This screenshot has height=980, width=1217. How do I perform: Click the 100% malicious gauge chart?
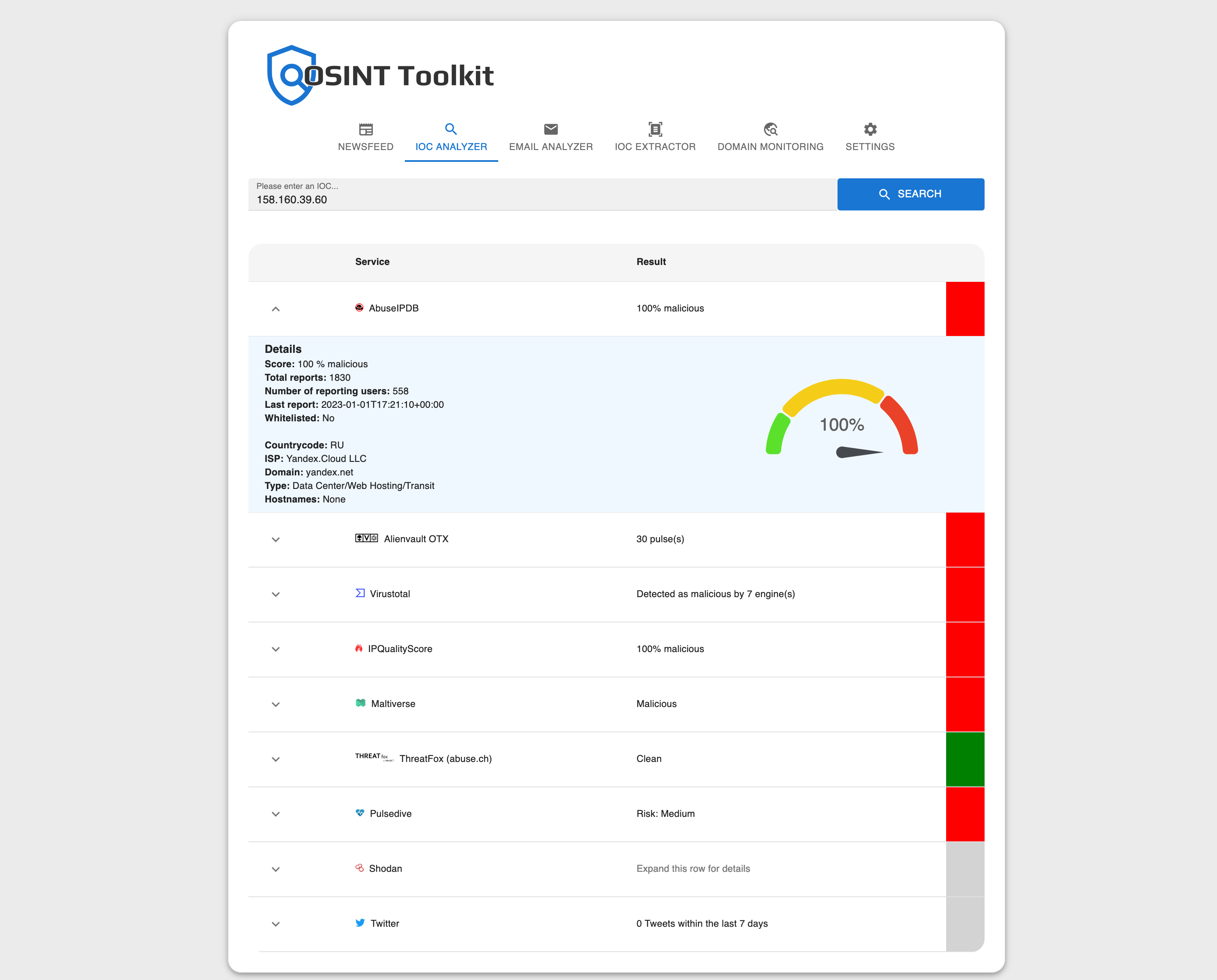(x=842, y=419)
